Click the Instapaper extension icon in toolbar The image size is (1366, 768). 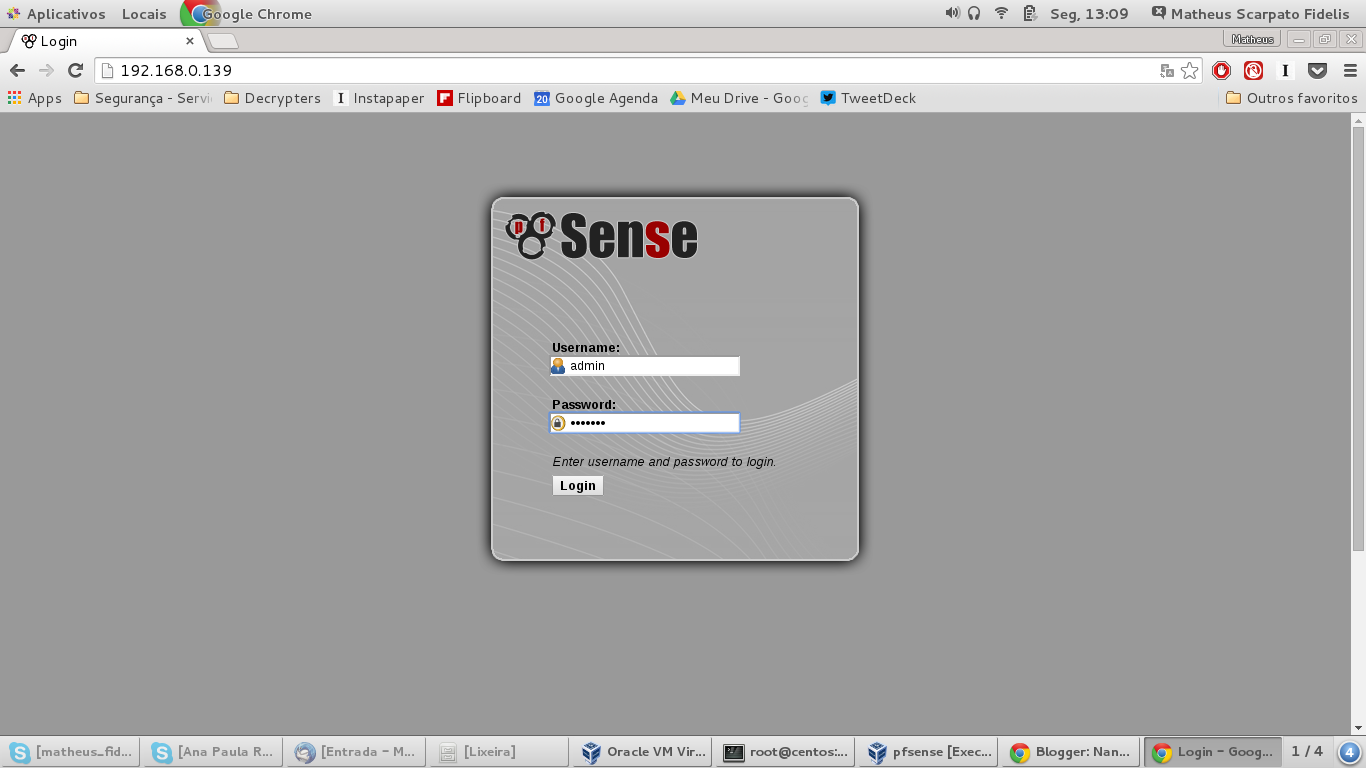coord(1286,70)
